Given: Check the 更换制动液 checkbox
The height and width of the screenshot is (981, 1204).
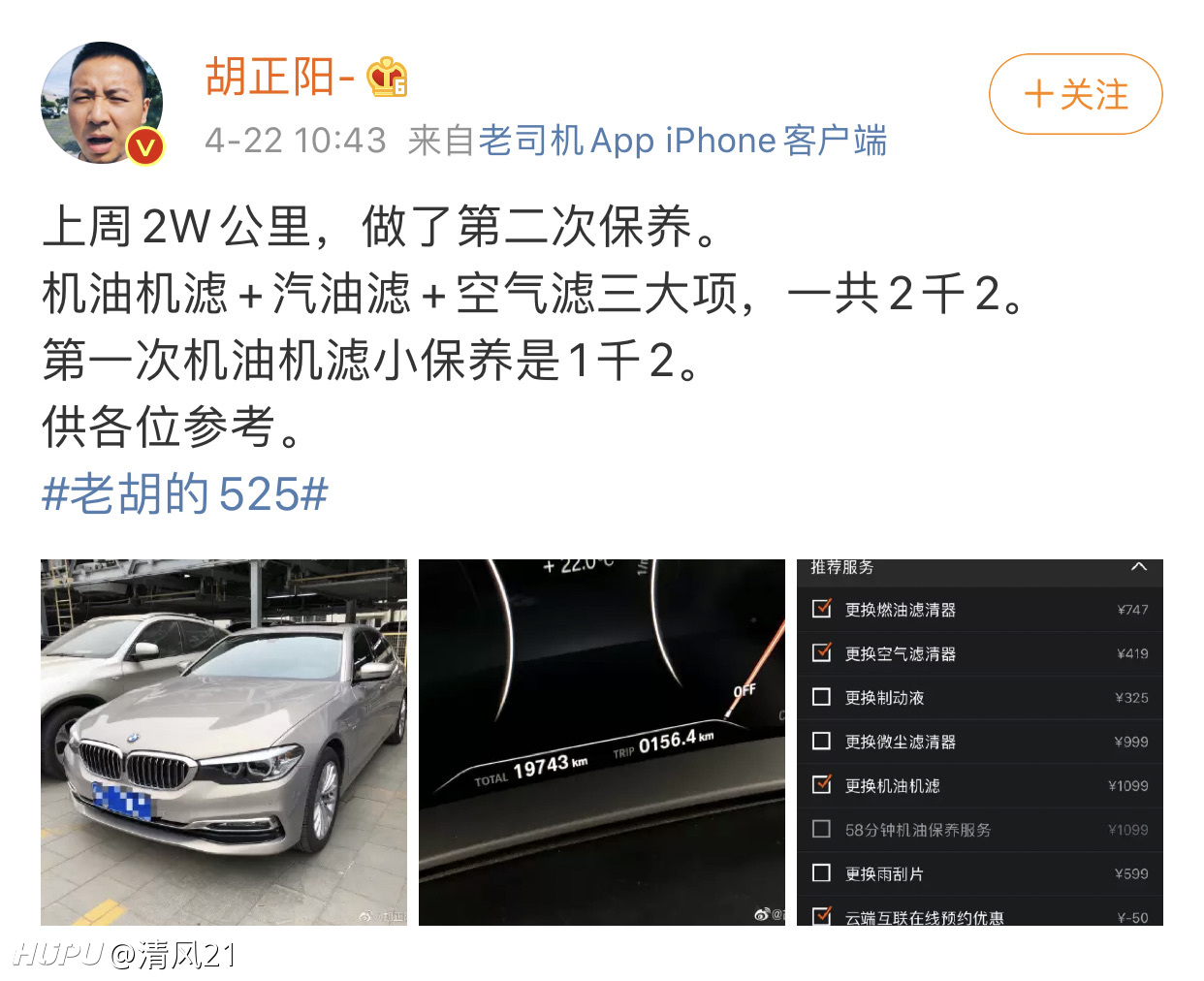Looking at the screenshot, I should pyautogui.click(x=822, y=697).
